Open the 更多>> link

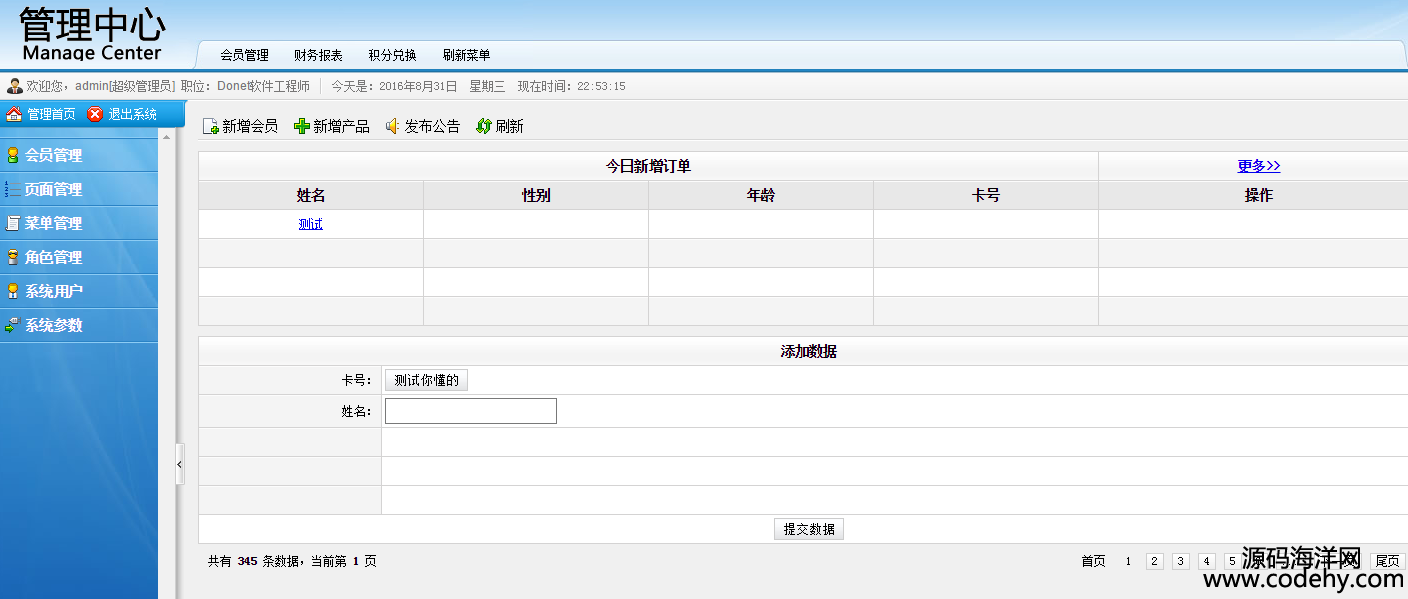point(1258,166)
